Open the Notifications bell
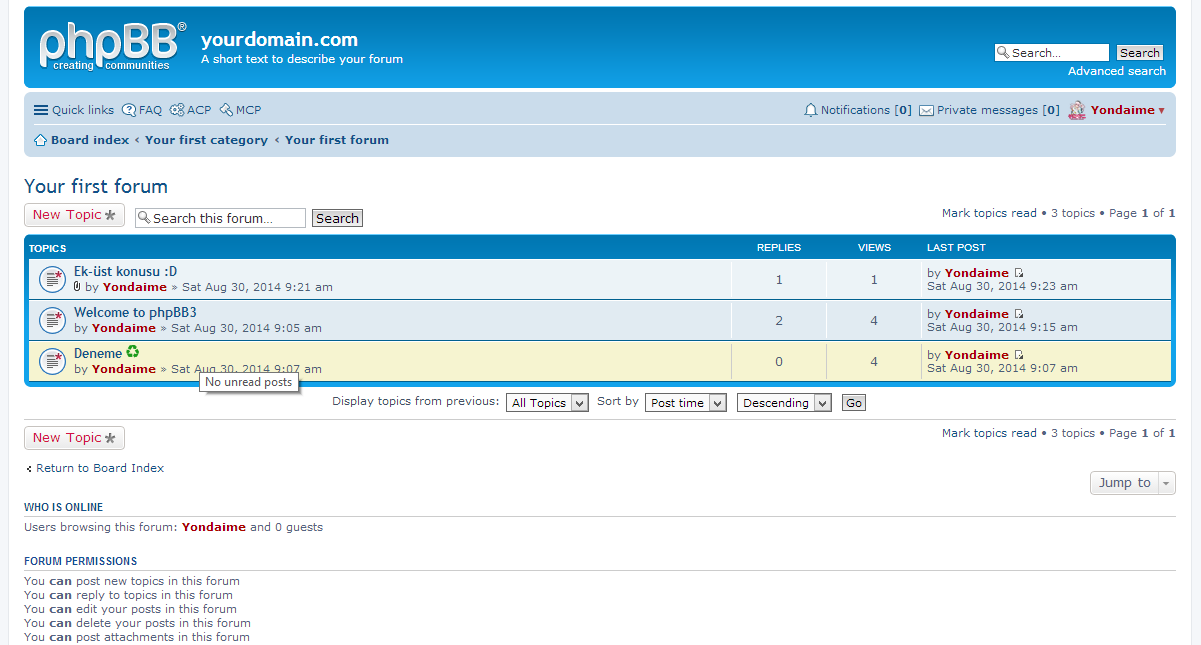The height and width of the screenshot is (645, 1201). point(811,110)
